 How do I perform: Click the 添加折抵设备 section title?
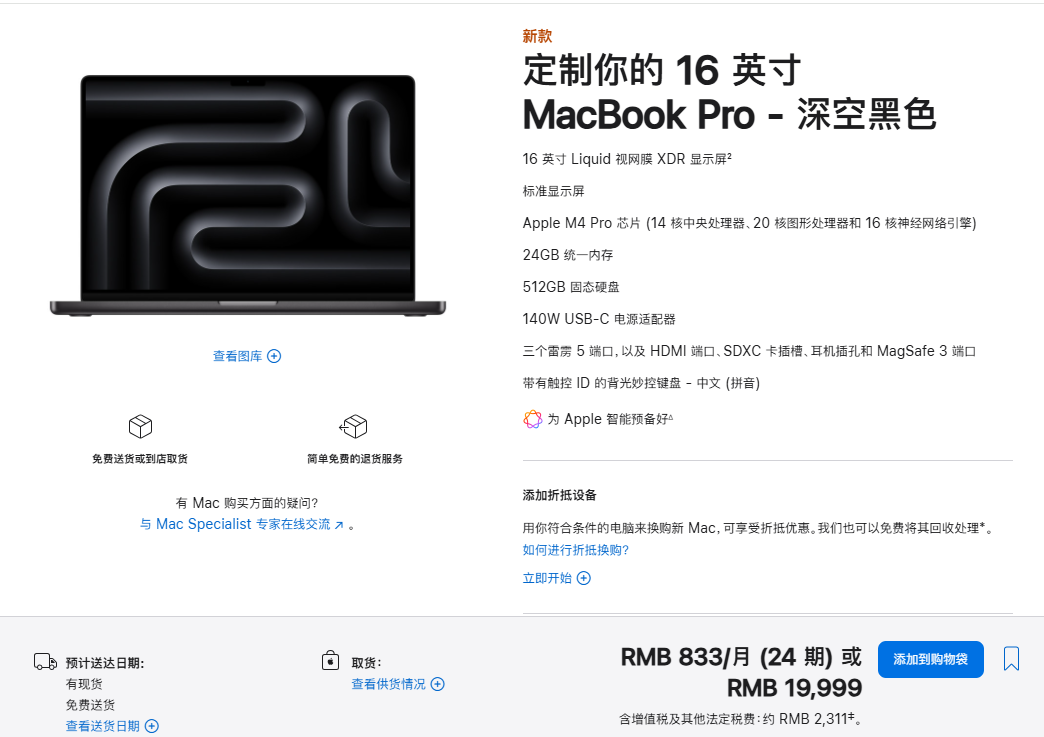coord(559,495)
